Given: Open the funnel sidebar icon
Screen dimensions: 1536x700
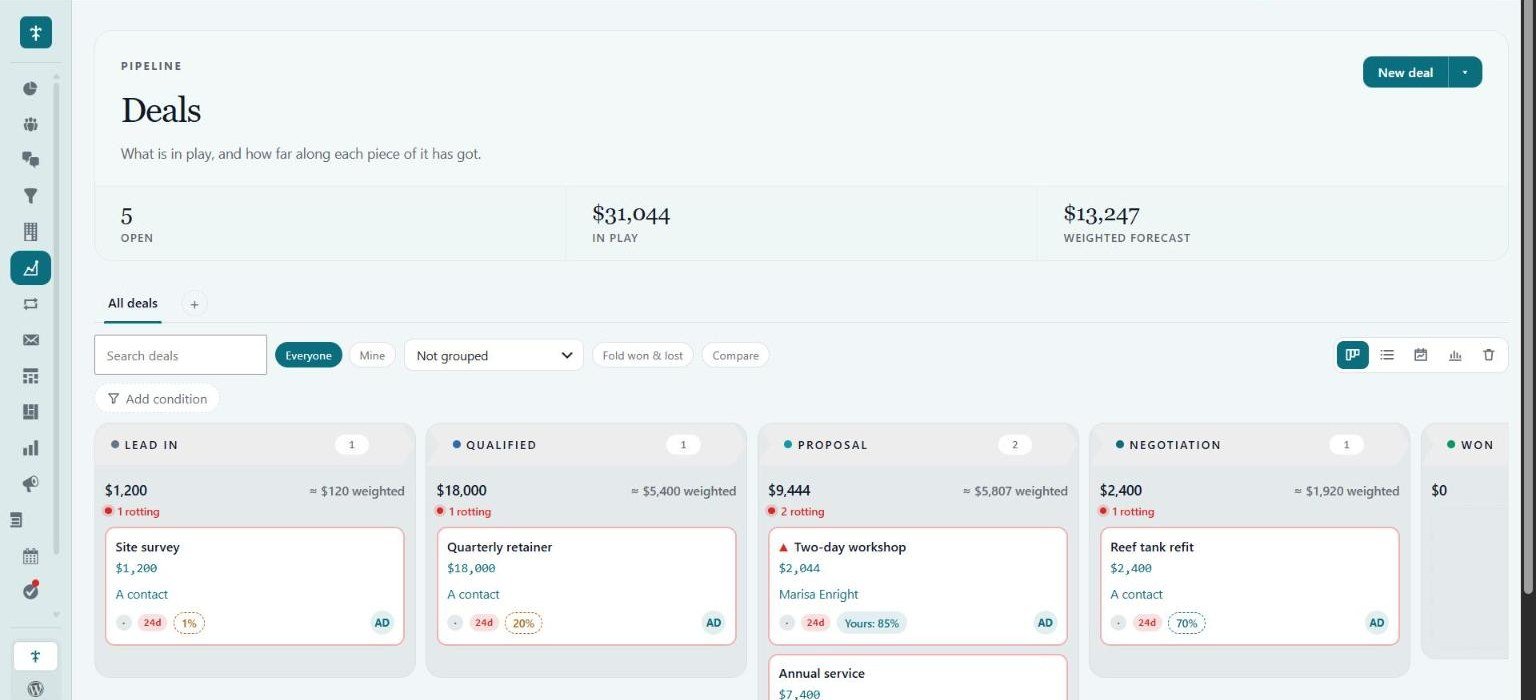Looking at the screenshot, I should pos(30,196).
